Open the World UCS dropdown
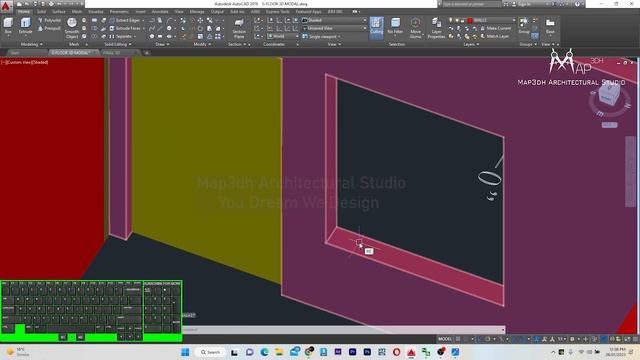Screen dimensions: 640x360 pyautogui.click(x=283, y=36)
